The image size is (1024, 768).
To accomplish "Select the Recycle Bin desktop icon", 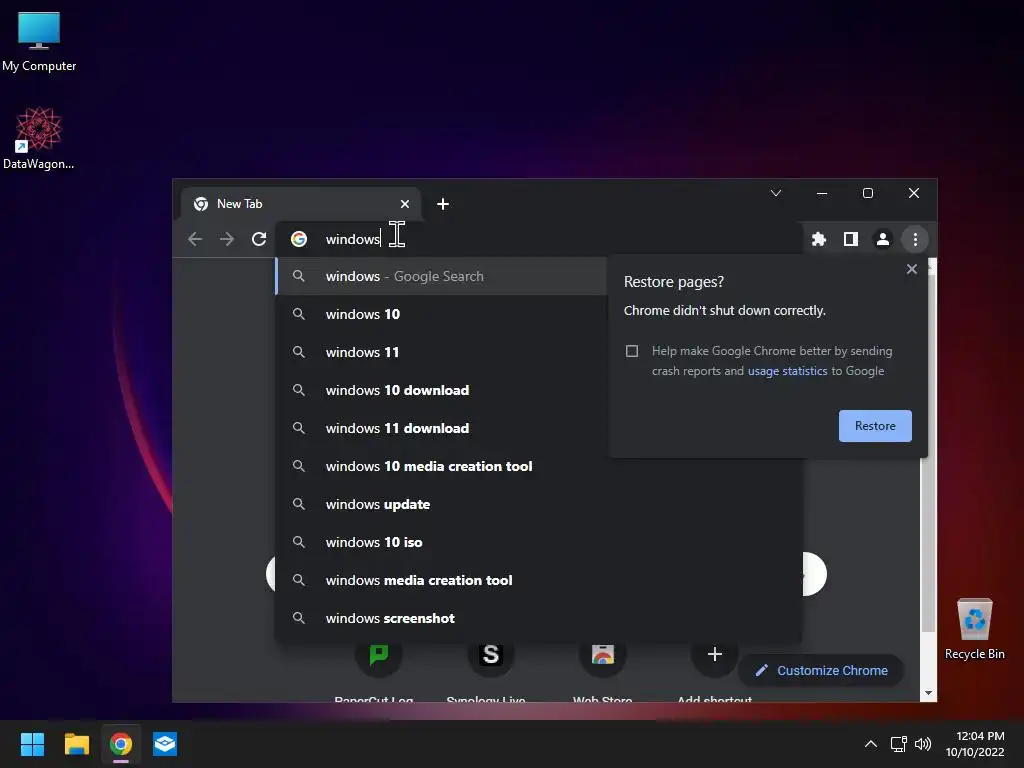I will pyautogui.click(x=974, y=629).
